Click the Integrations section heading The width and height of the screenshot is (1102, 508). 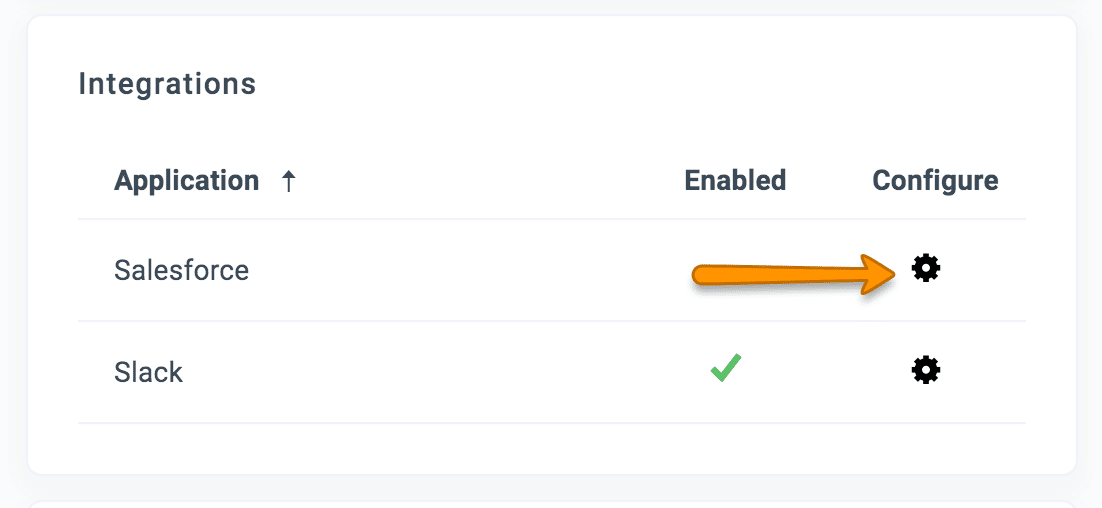point(167,84)
